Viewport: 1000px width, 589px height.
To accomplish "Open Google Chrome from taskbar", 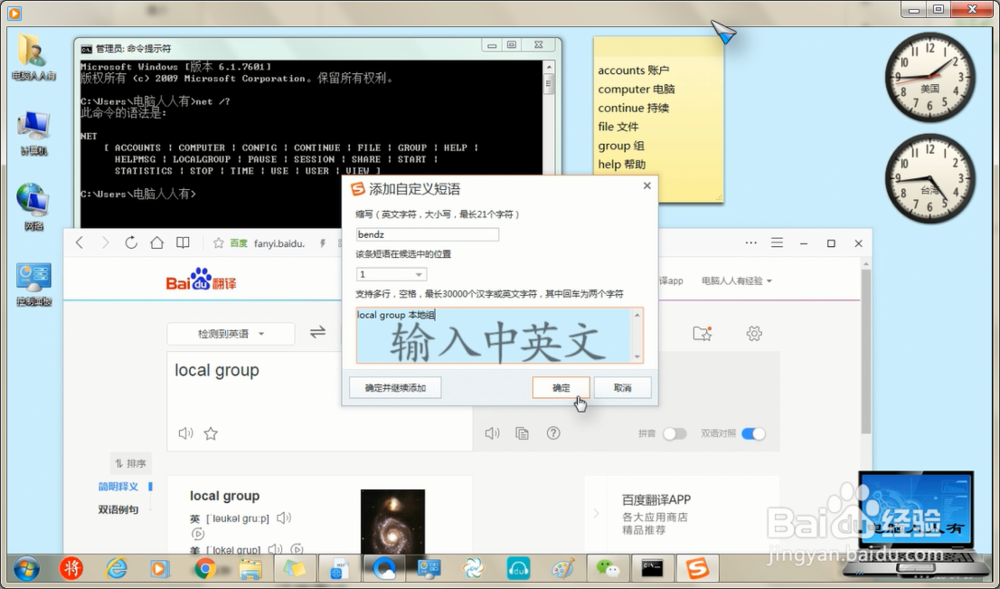I will pos(205,569).
